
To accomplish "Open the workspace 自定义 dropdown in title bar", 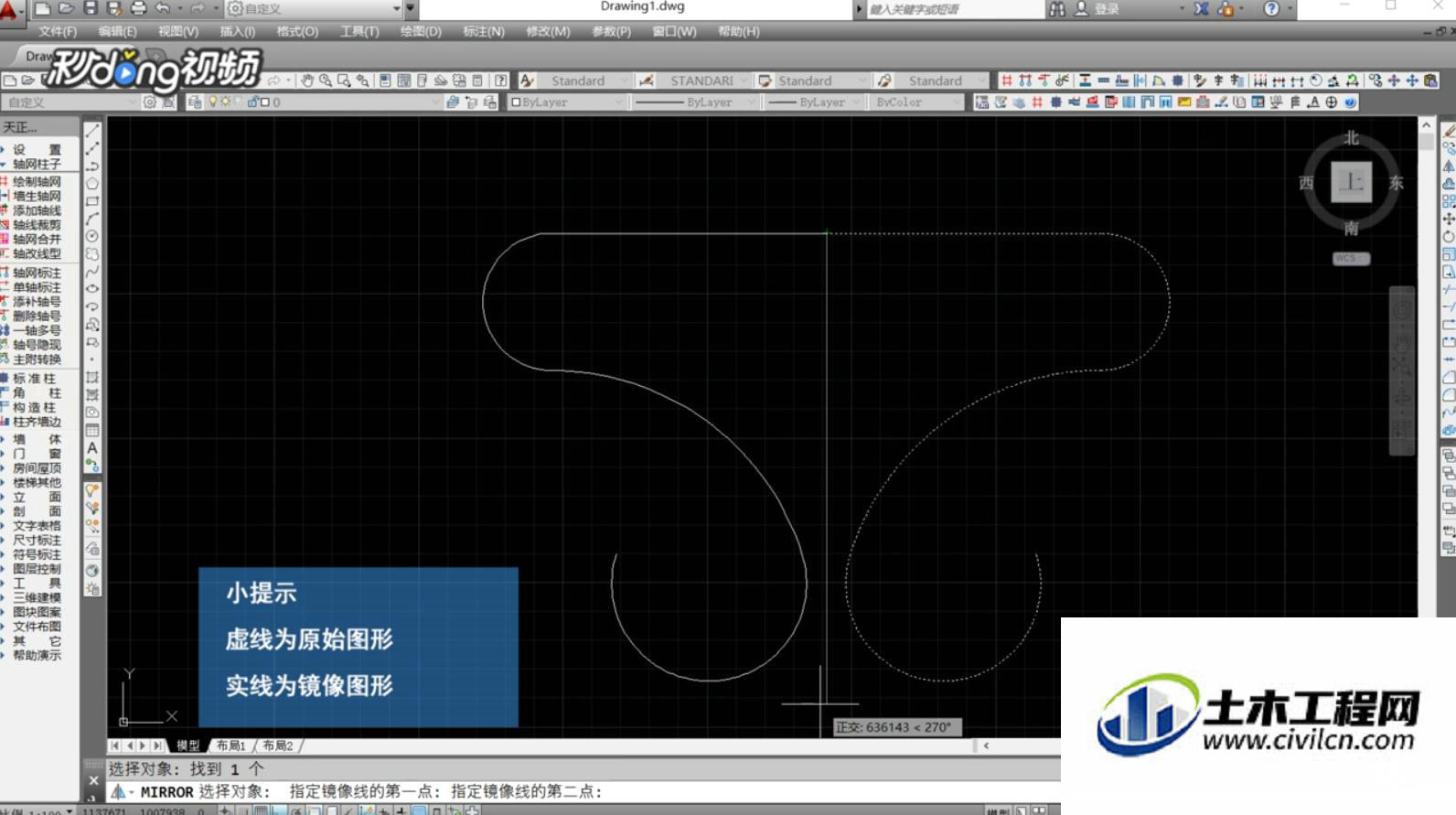I will 314,8.
